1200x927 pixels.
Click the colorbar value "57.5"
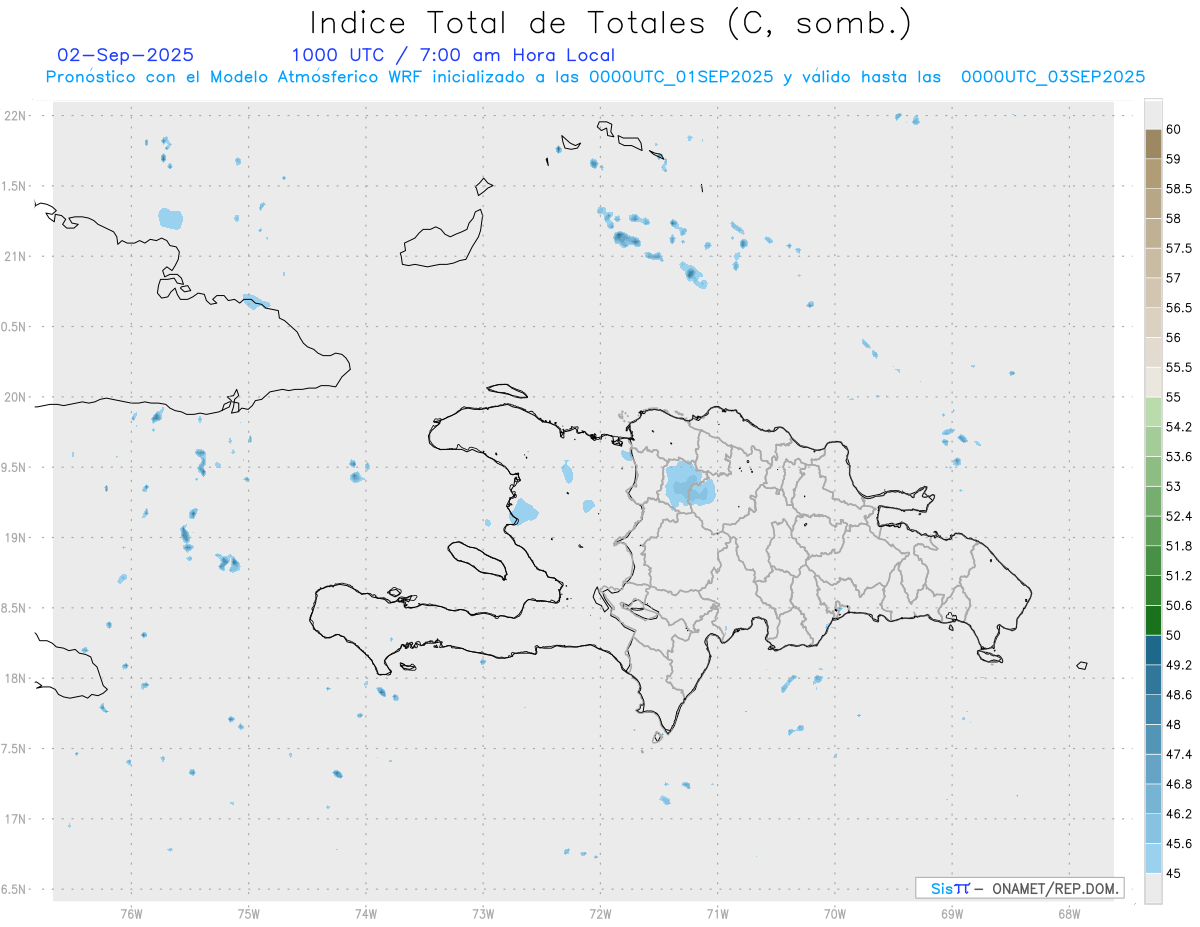click(x=1178, y=248)
